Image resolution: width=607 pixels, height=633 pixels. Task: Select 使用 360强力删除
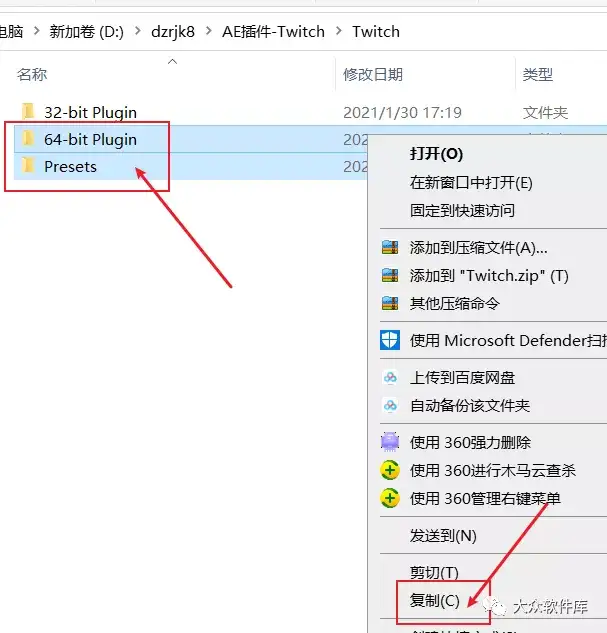470,442
